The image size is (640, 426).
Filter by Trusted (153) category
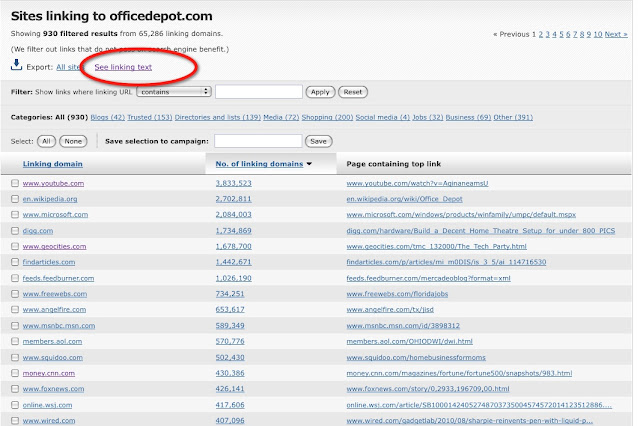point(150,118)
